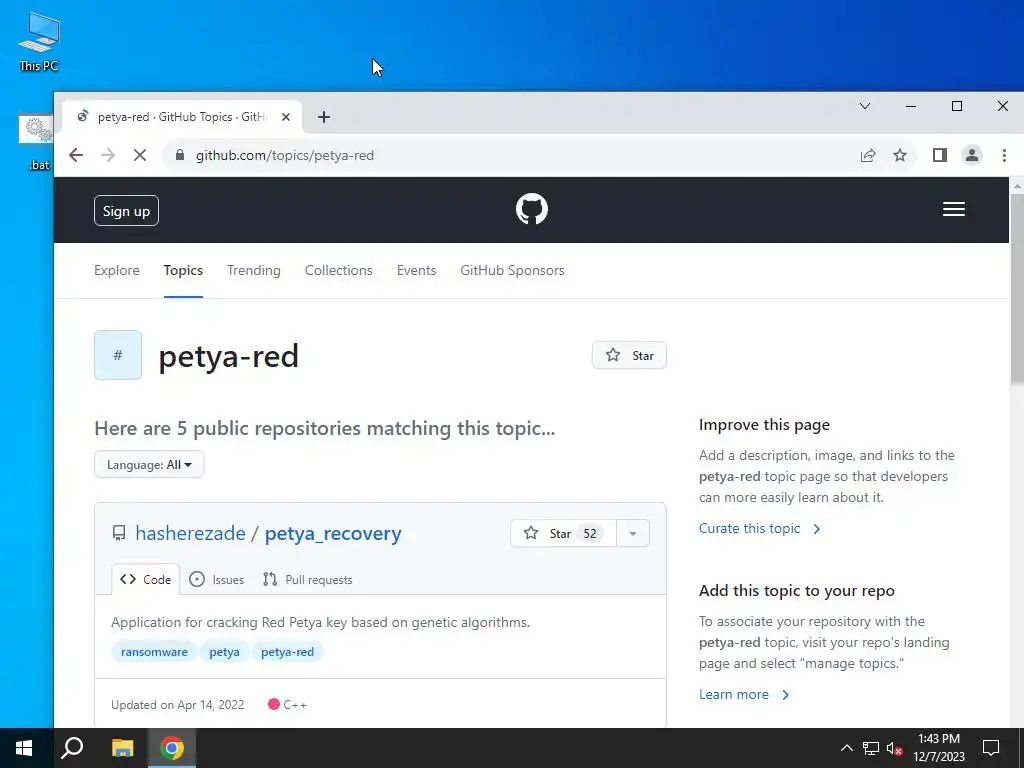Screen dimensions: 1024x768
Task: Click the ransomware topic tag
Action: (x=154, y=652)
